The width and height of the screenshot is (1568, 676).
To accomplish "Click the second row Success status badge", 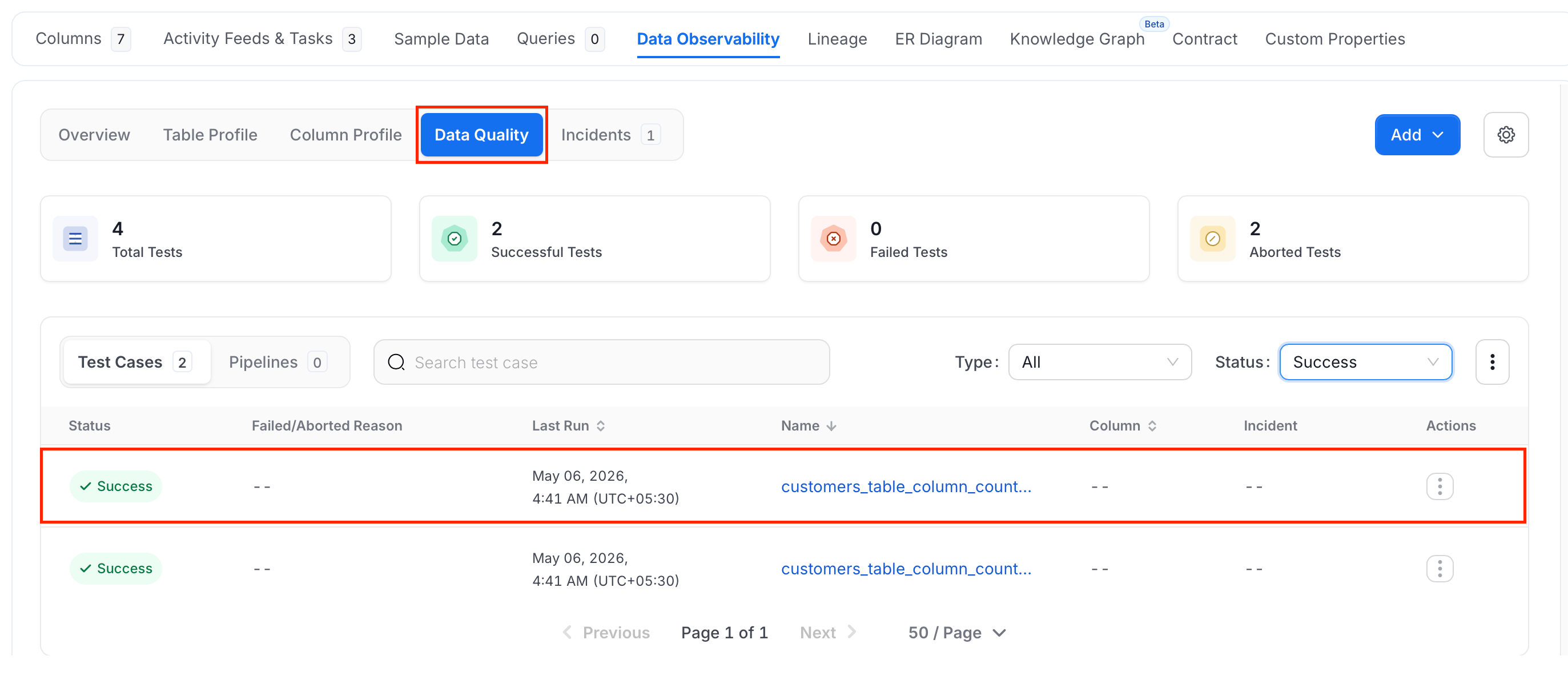I will pos(116,568).
